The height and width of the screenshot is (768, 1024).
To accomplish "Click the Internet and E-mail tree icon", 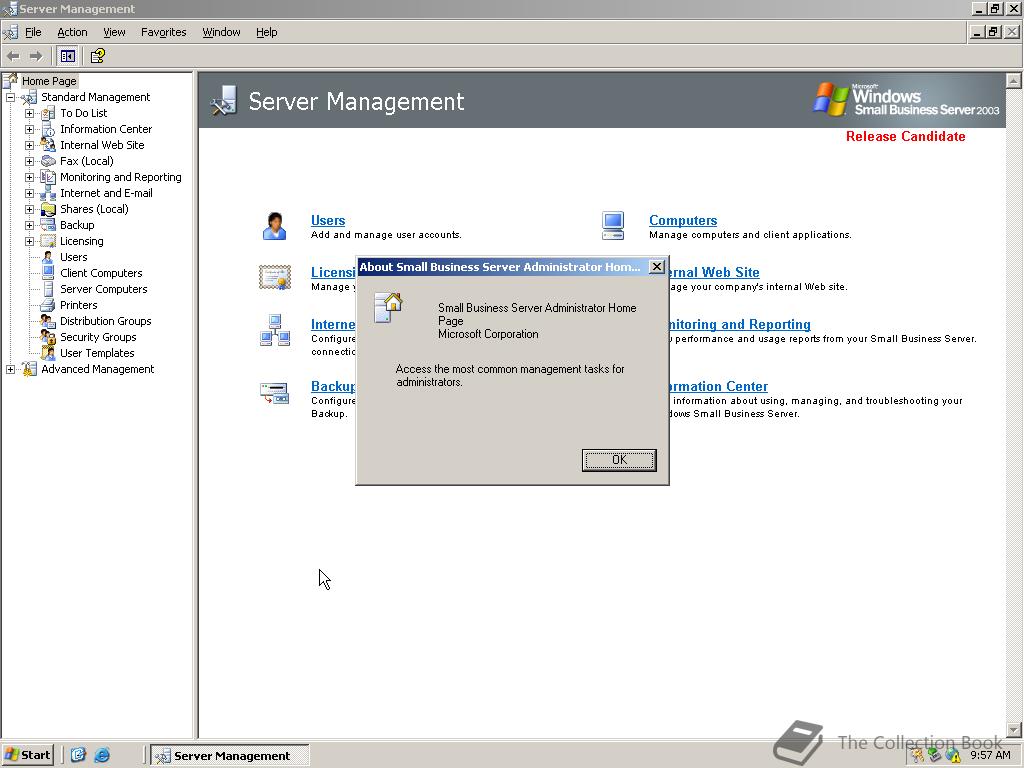I will point(48,193).
